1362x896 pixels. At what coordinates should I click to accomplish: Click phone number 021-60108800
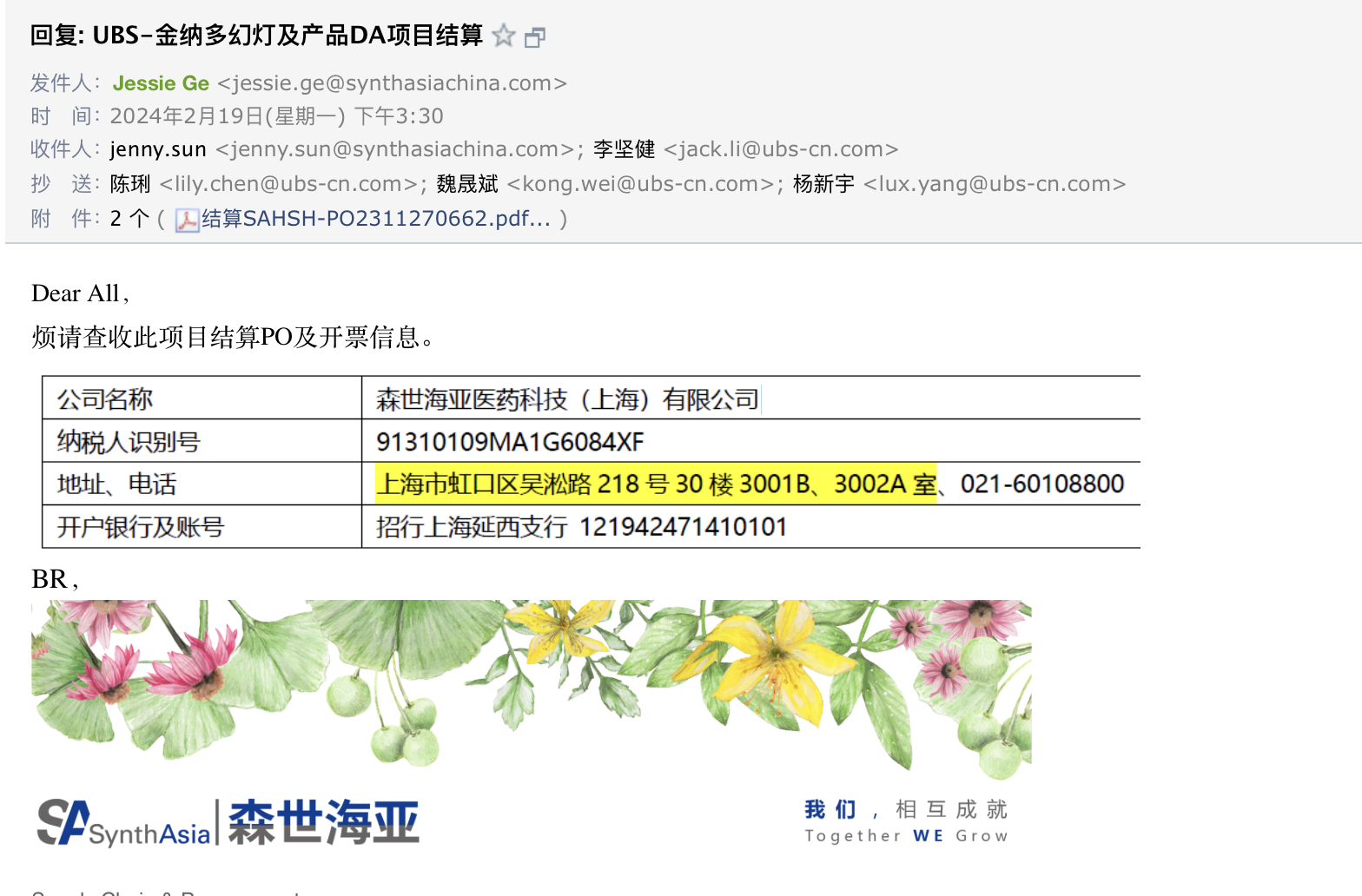tap(1041, 484)
